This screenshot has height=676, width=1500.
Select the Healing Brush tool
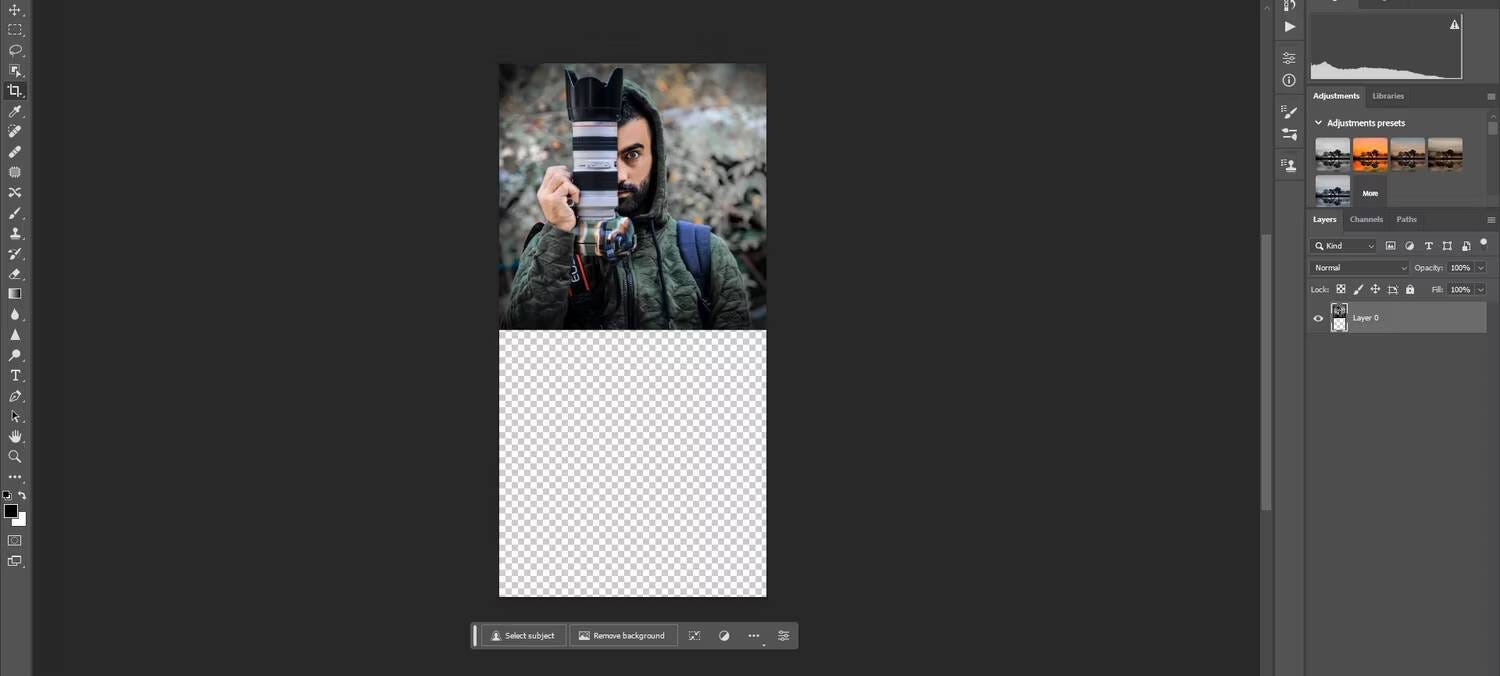click(15, 151)
